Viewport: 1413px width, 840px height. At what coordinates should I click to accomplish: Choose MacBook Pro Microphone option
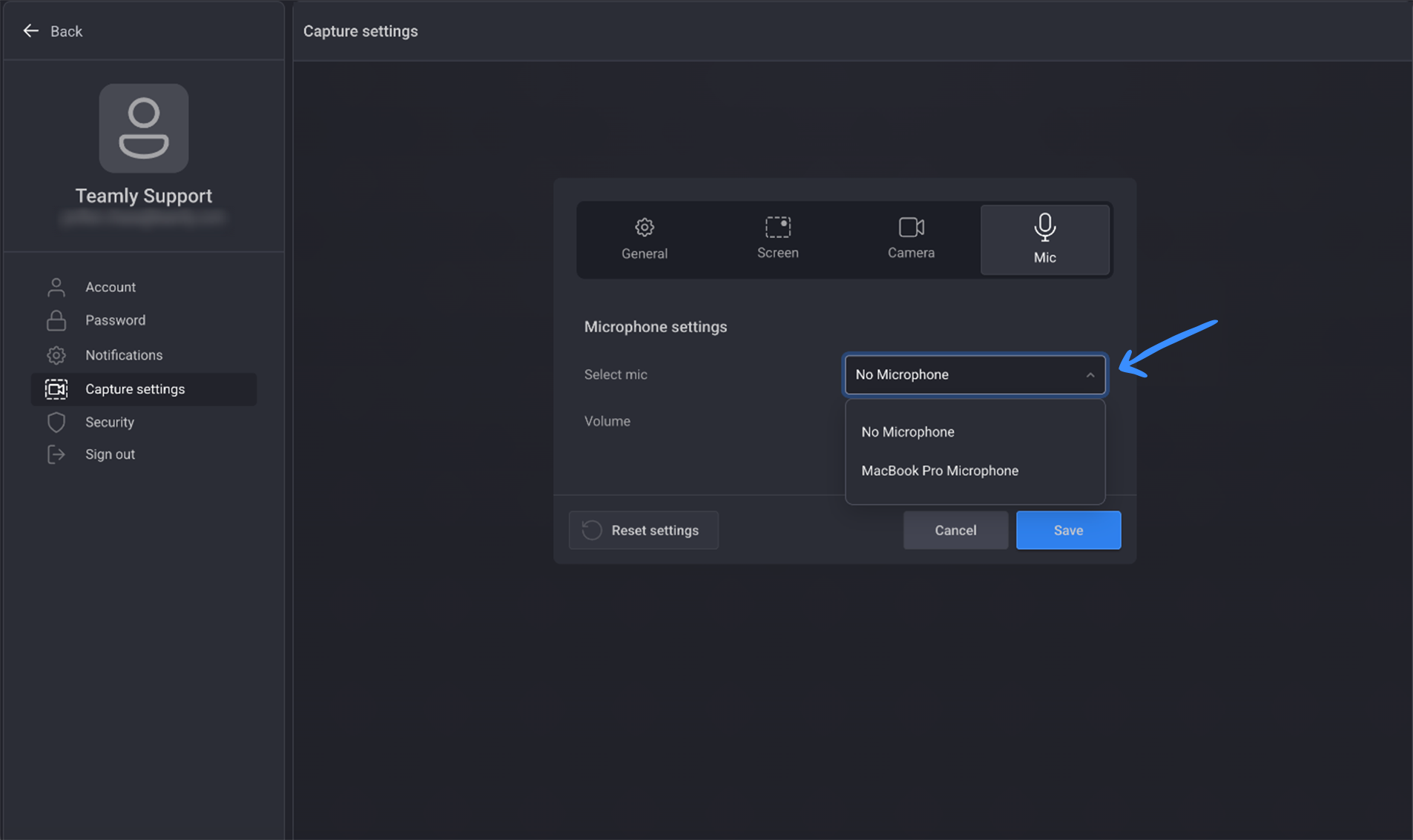975,471
